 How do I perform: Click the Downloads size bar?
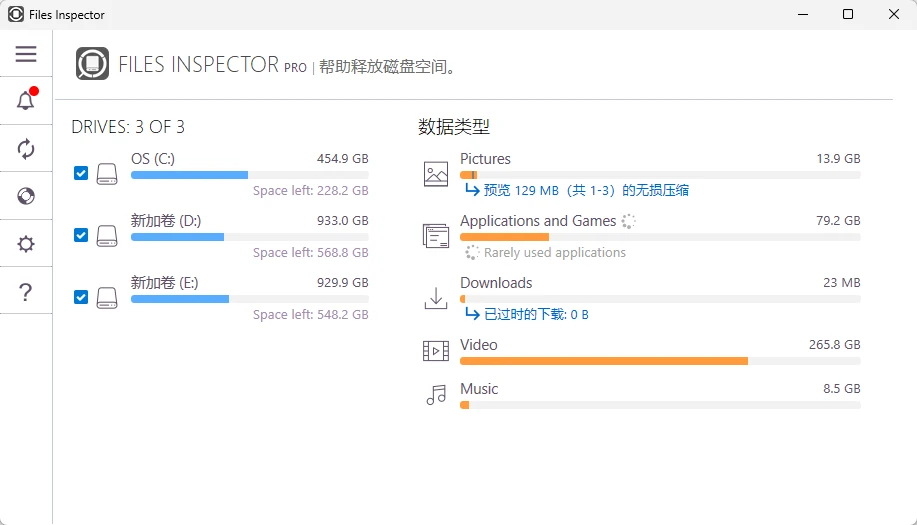tap(660, 299)
